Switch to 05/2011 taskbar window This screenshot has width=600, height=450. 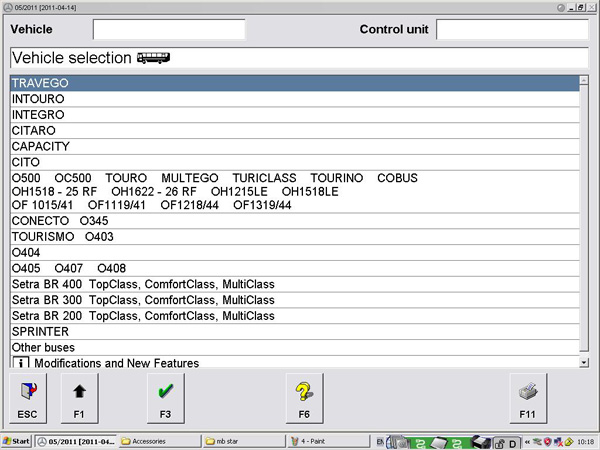pyautogui.click(x=76, y=441)
